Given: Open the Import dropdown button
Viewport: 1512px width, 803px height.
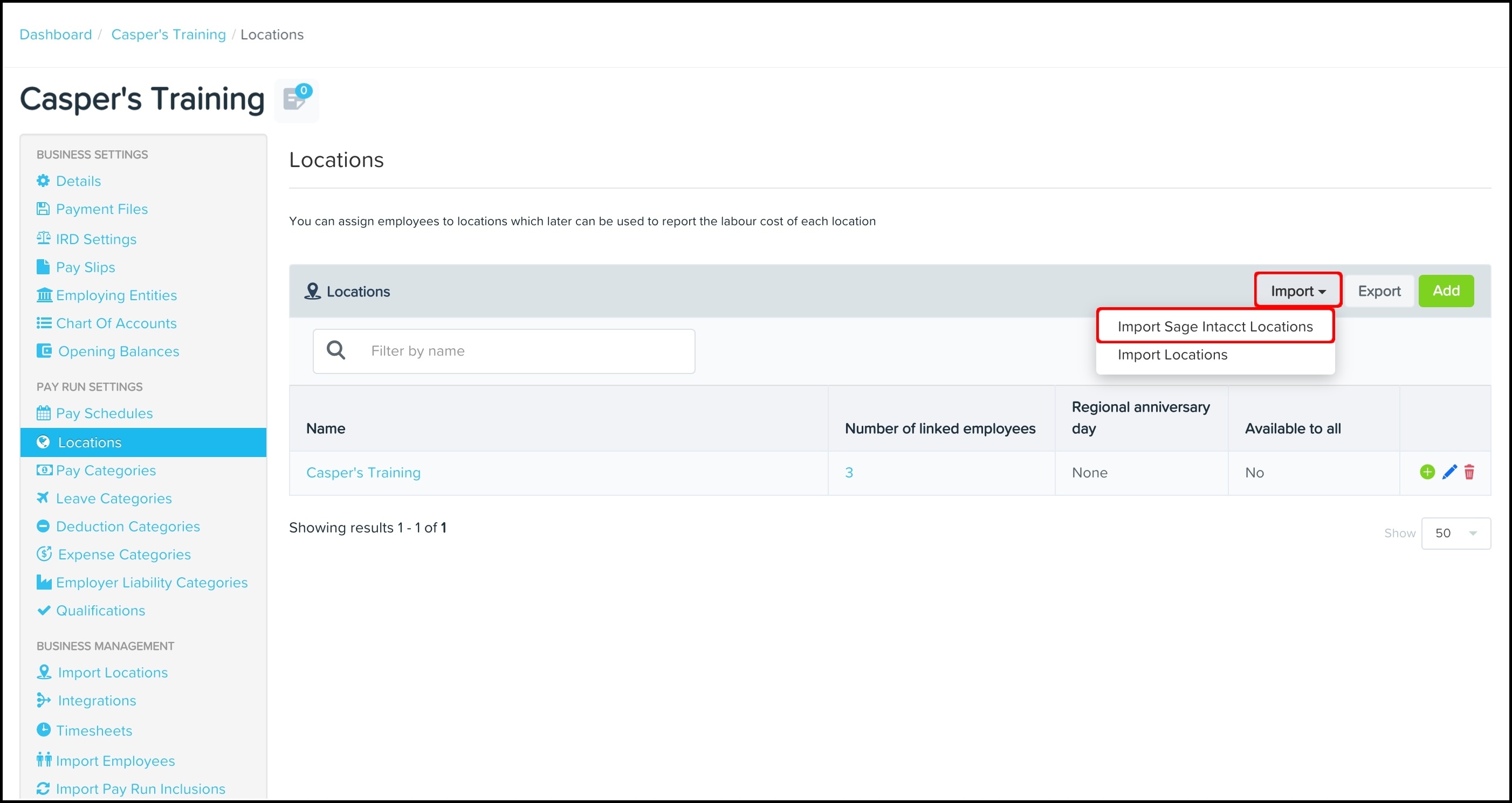Looking at the screenshot, I should coord(1297,291).
